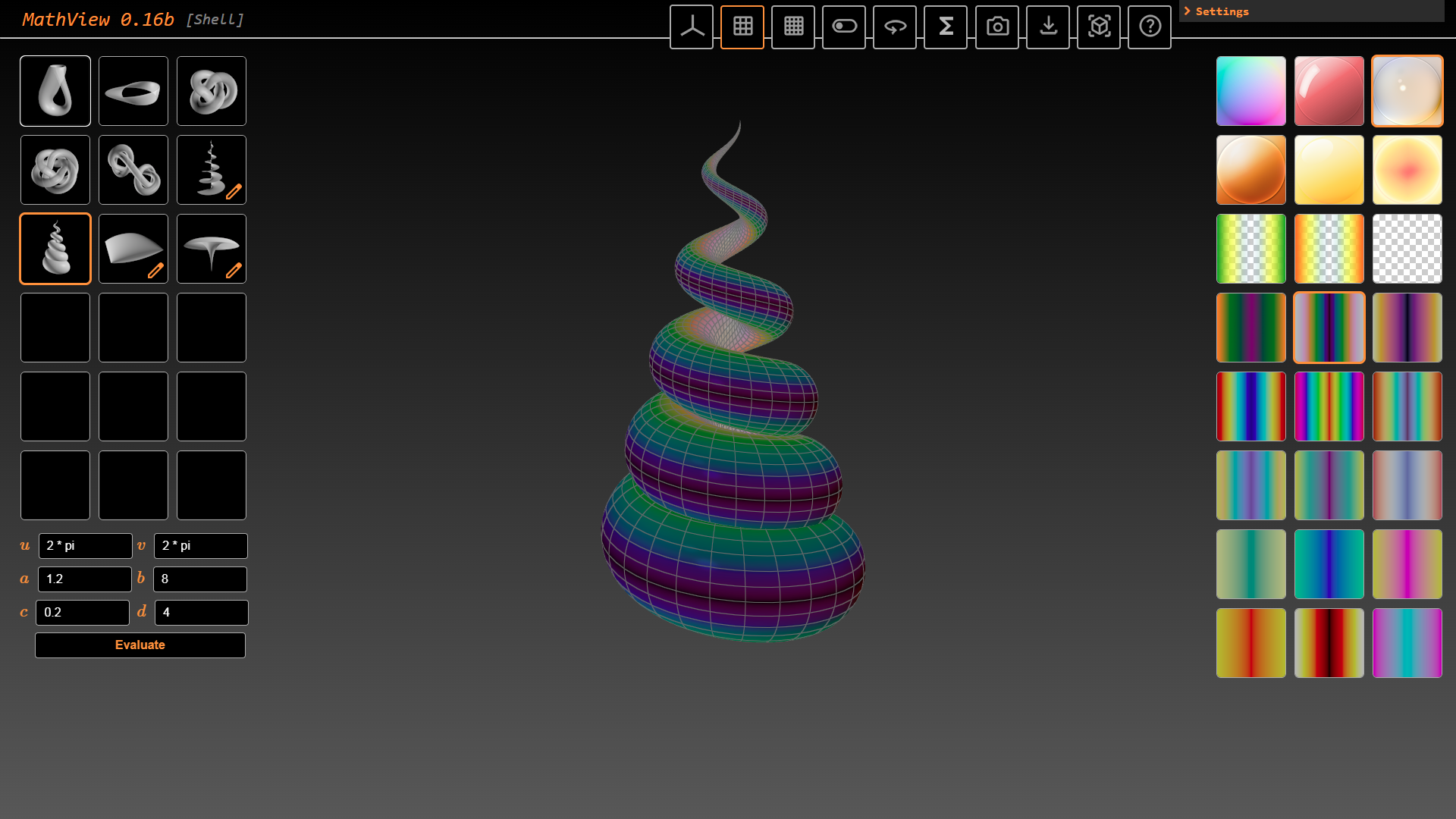
Task: Pick the red glossy sphere material
Action: coord(1329,91)
